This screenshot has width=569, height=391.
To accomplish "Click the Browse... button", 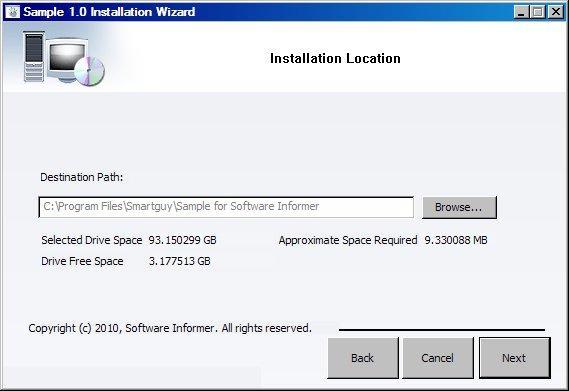I will point(459,207).
